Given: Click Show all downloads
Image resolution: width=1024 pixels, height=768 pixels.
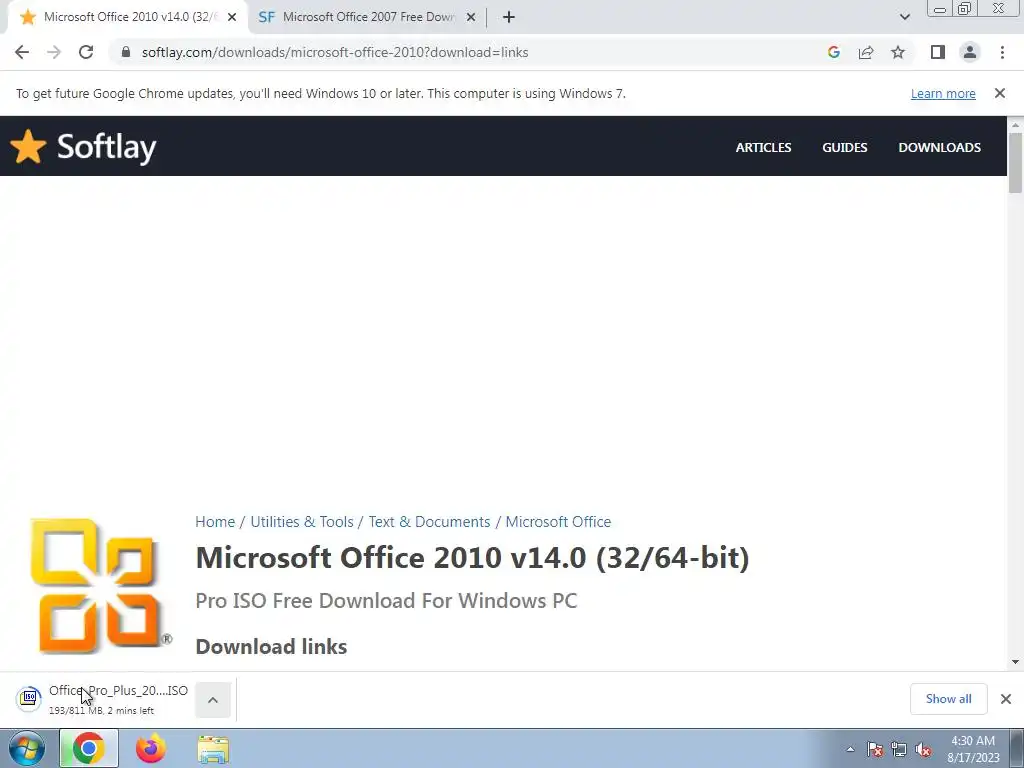Looking at the screenshot, I should point(948,699).
